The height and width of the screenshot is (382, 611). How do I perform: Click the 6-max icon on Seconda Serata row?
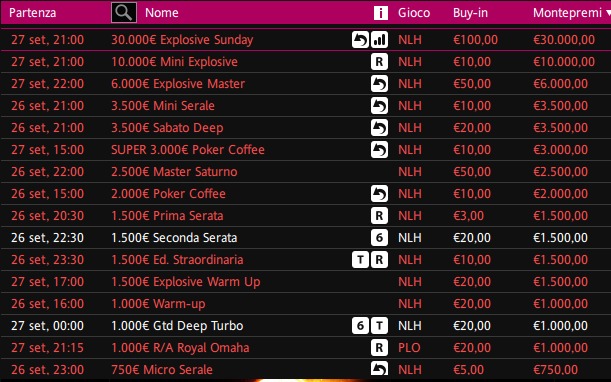(379, 238)
